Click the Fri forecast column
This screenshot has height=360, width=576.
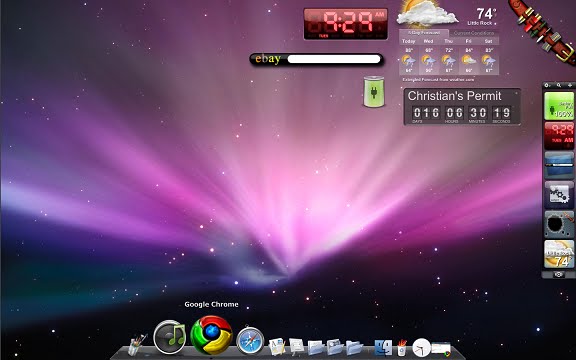(x=468, y=56)
